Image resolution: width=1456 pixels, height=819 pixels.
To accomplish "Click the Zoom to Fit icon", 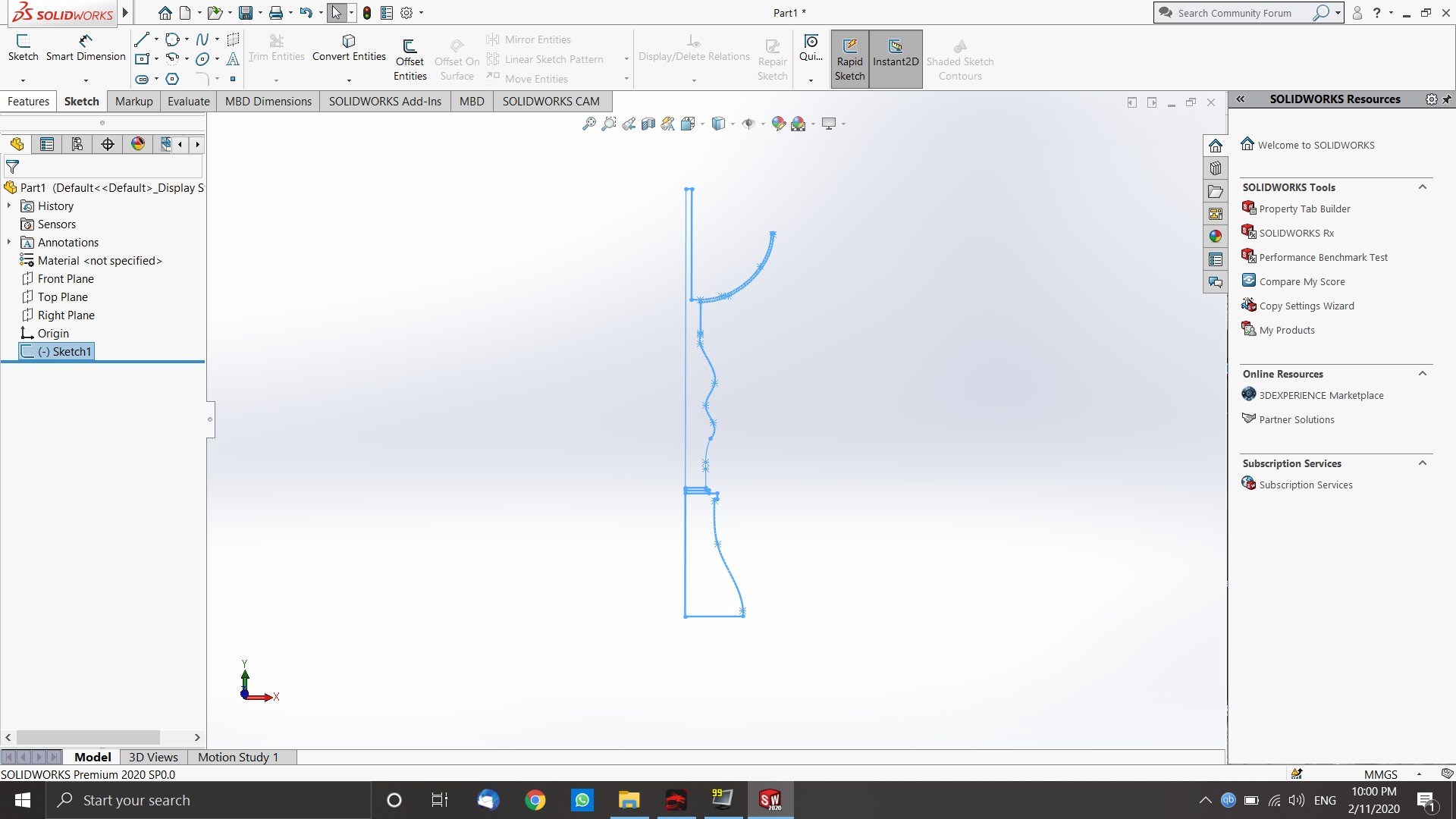I will (589, 124).
